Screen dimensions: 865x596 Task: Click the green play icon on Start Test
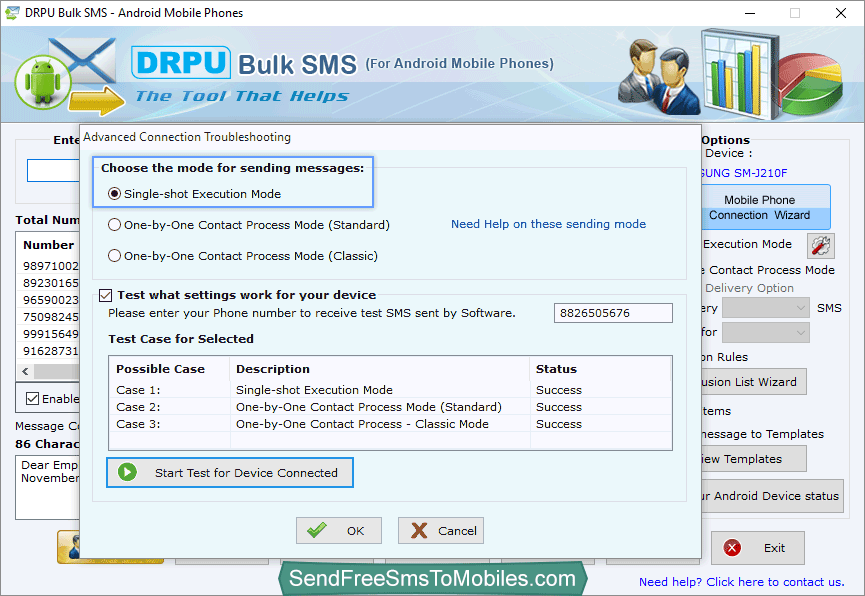pos(127,472)
